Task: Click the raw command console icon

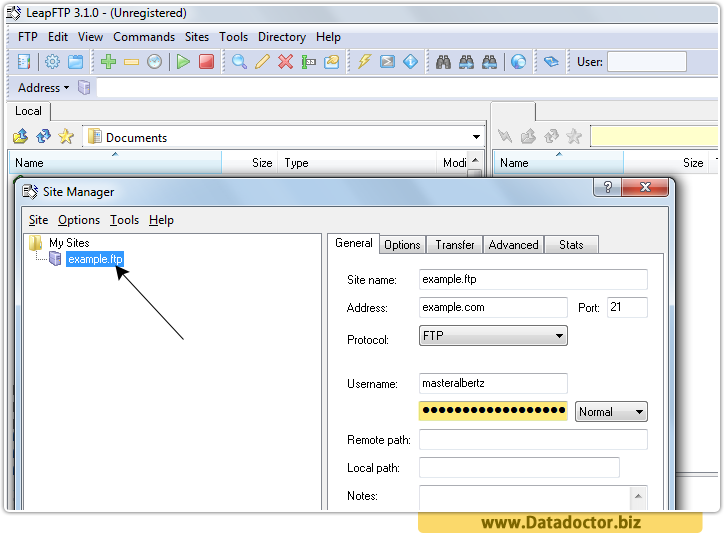Action: coord(387,61)
